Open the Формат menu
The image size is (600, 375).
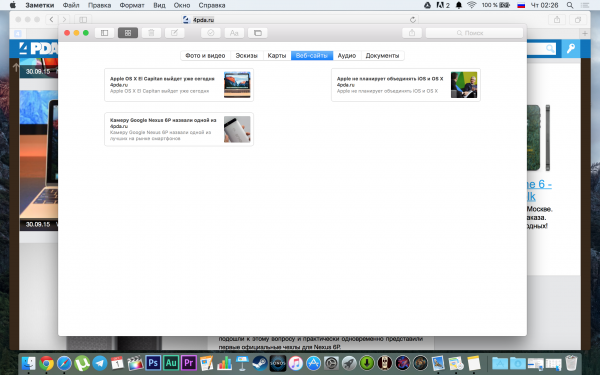pyautogui.click(x=132, y=5)
